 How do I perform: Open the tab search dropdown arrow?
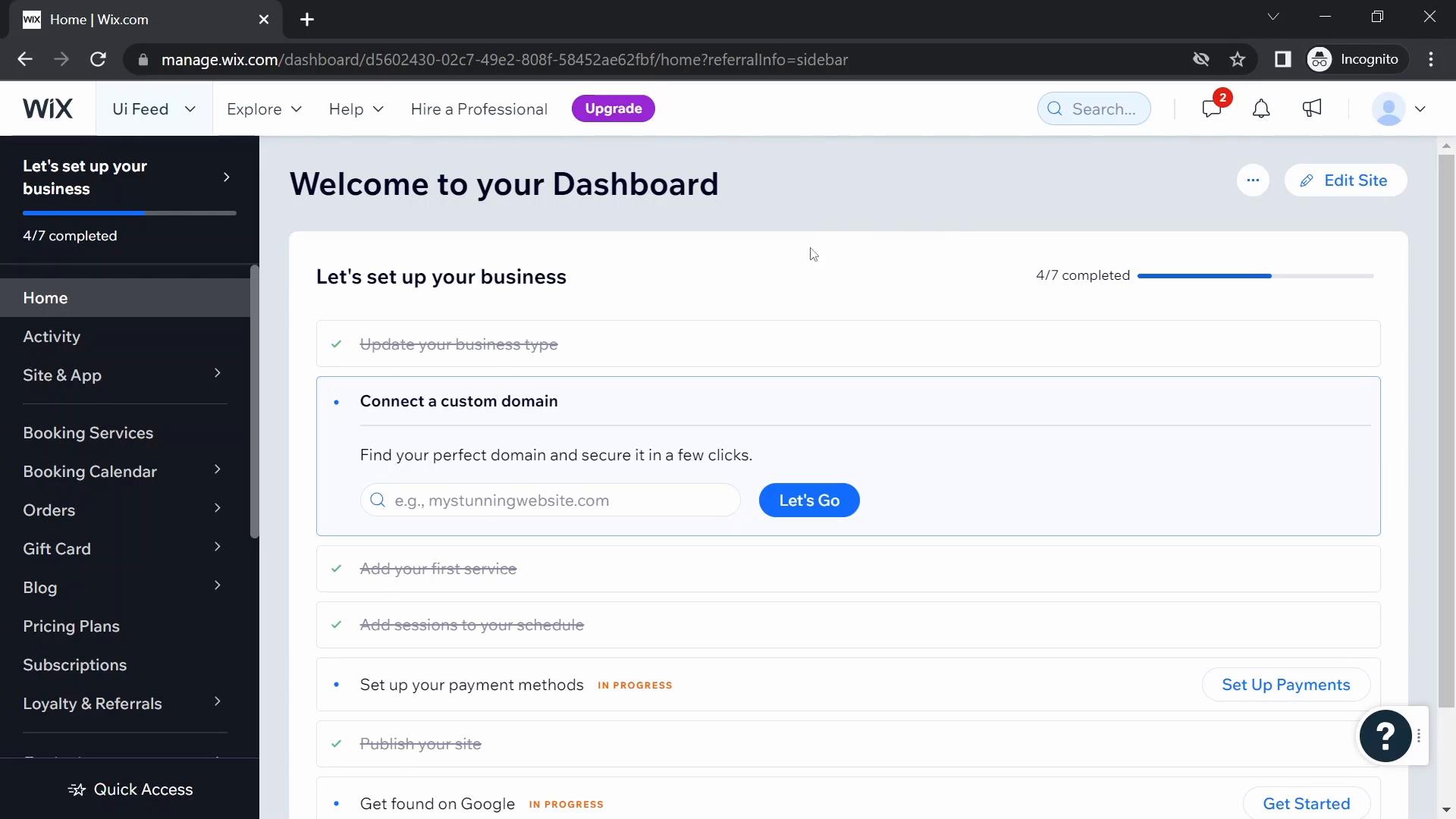pos(1273,17)
